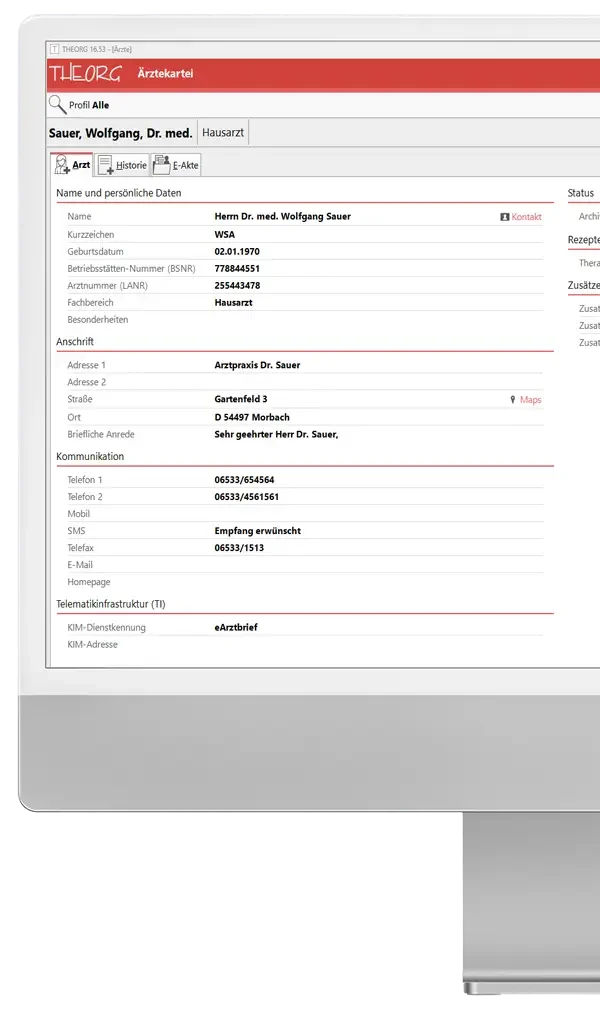Switch to the Historie tab
Viewport: 600px width, 1016px height.
point(131,166)
